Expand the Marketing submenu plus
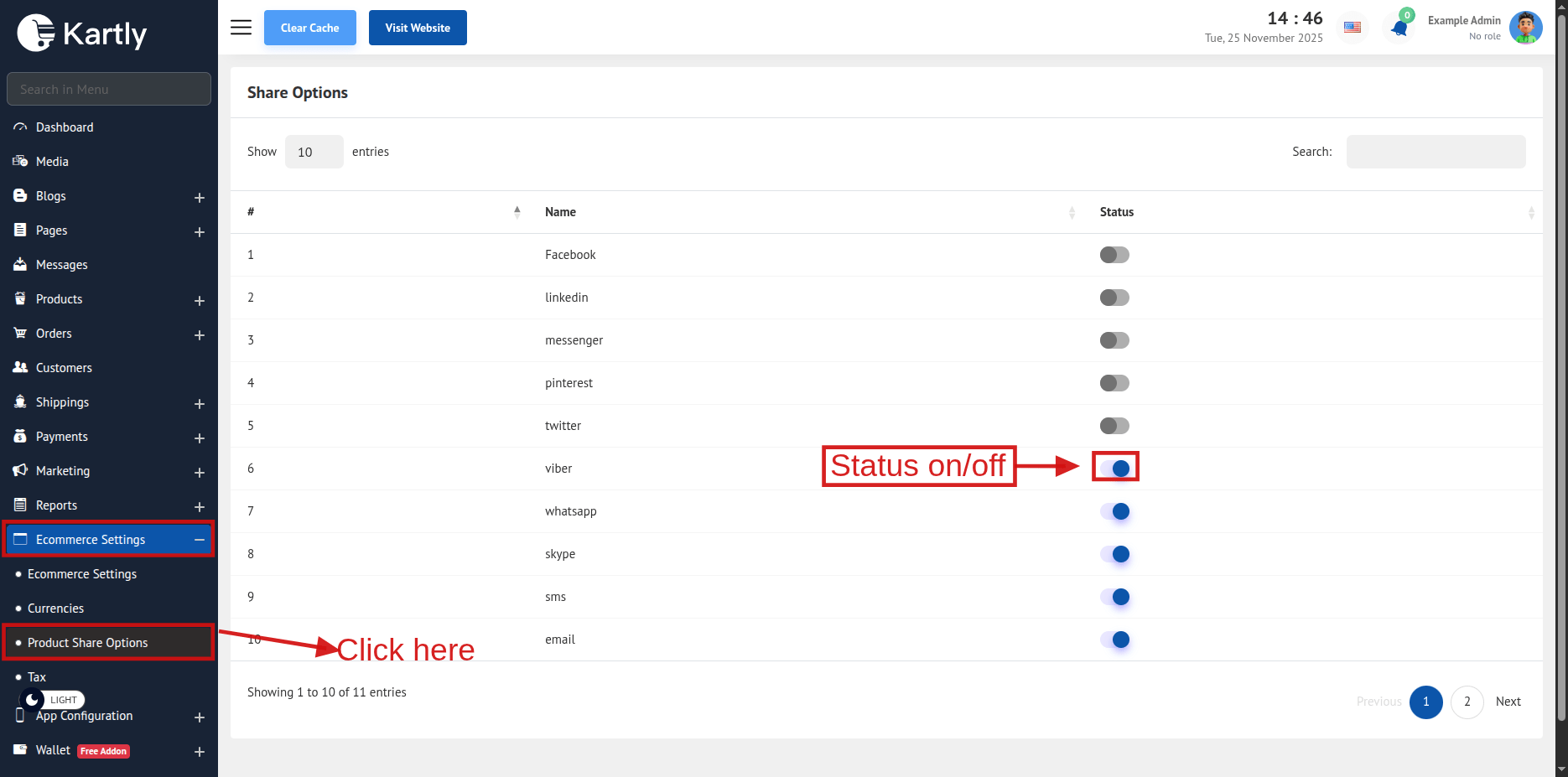 (200, 472)
